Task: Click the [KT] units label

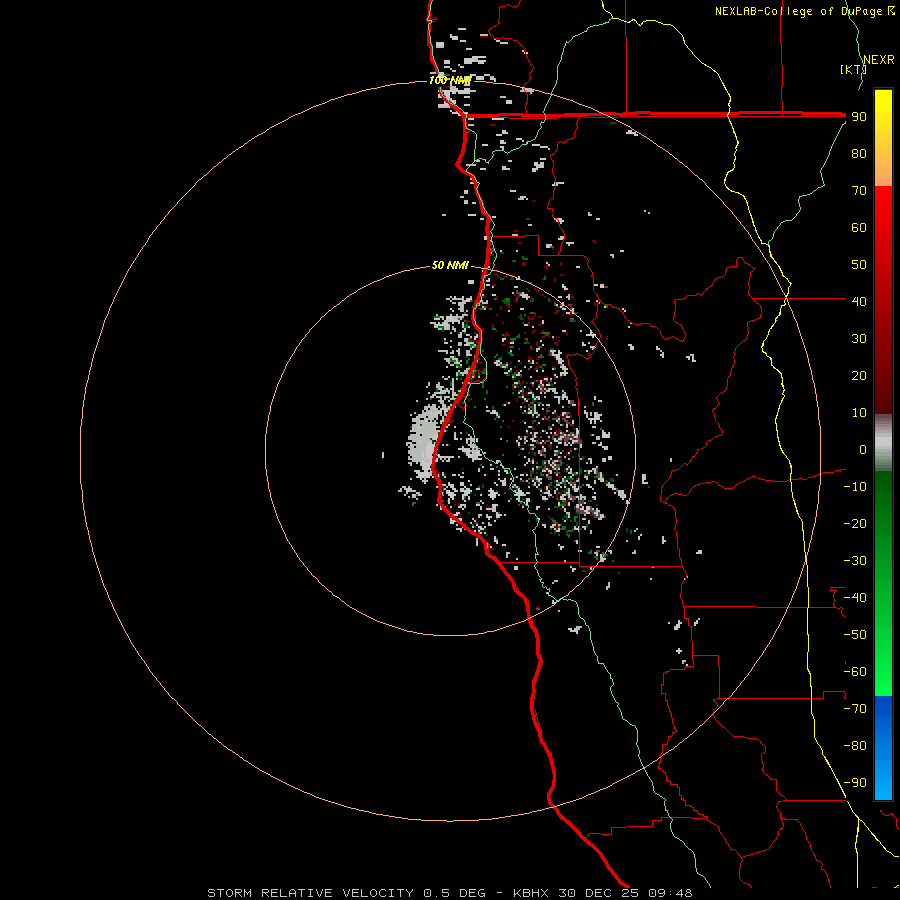Action: click(x=853, y=69)
